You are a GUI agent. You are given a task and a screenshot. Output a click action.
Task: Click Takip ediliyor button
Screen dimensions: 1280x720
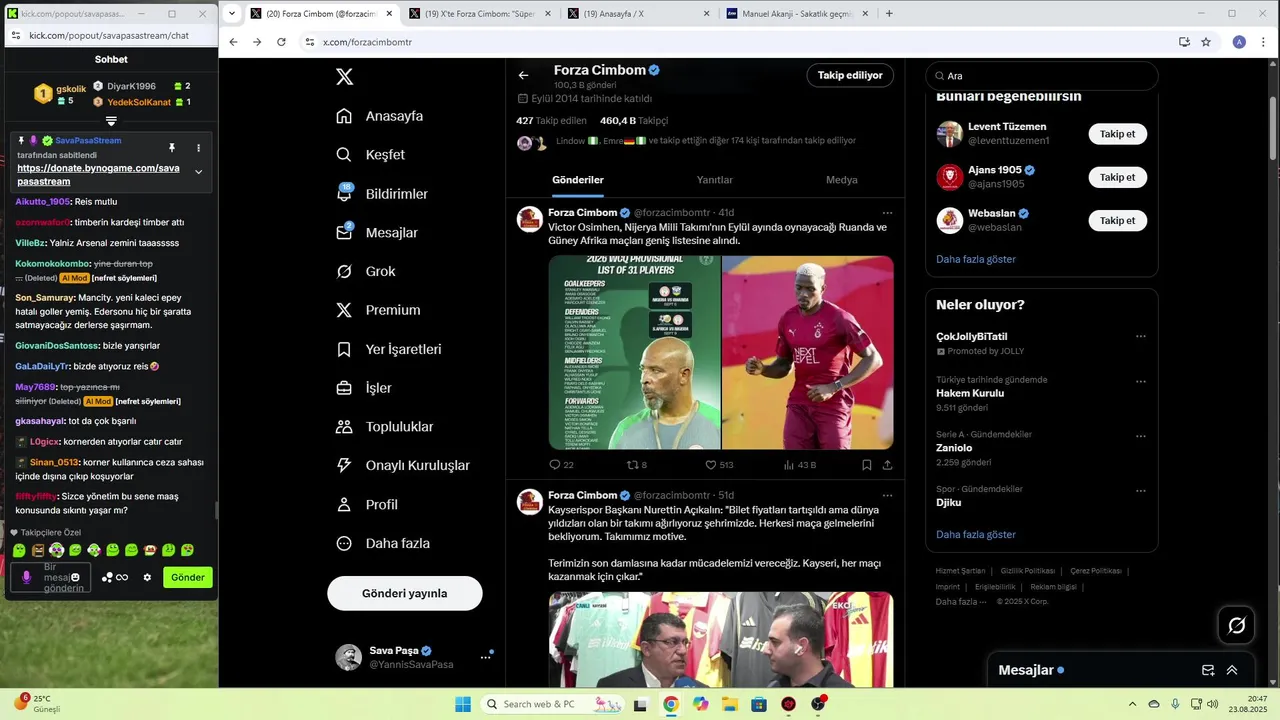coord(850,75)
